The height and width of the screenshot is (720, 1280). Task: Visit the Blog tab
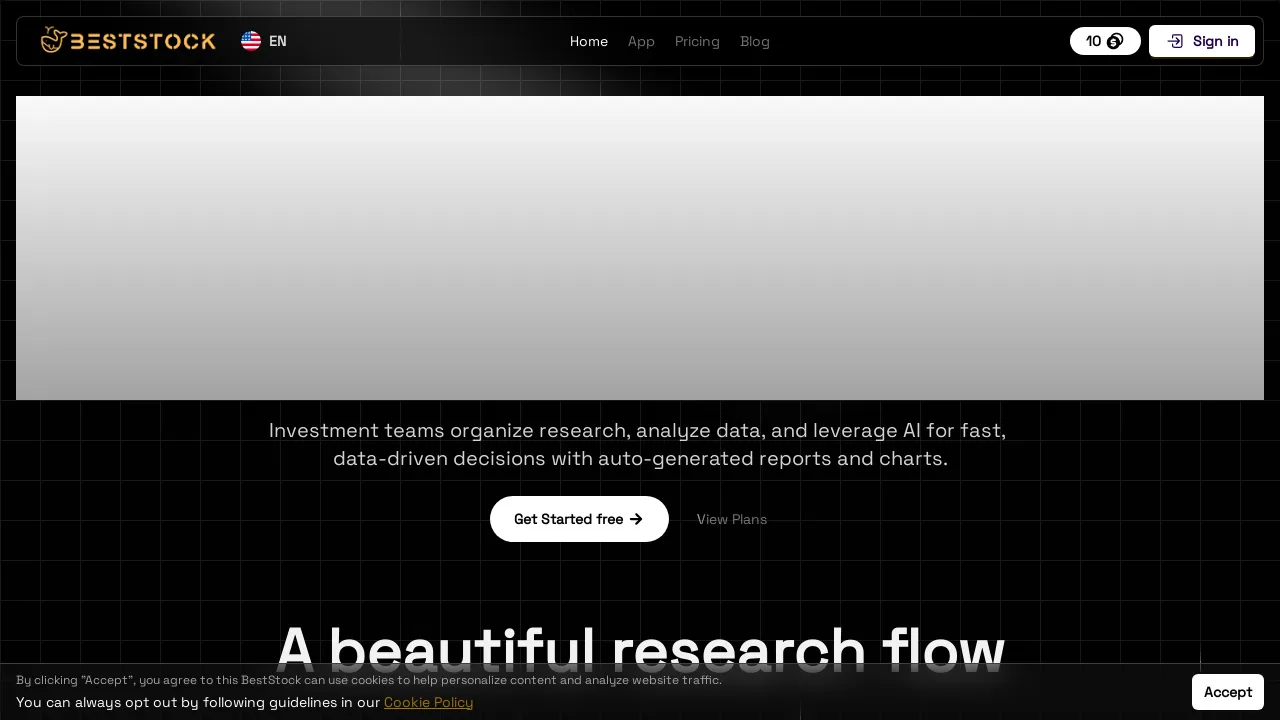[755, 41]
